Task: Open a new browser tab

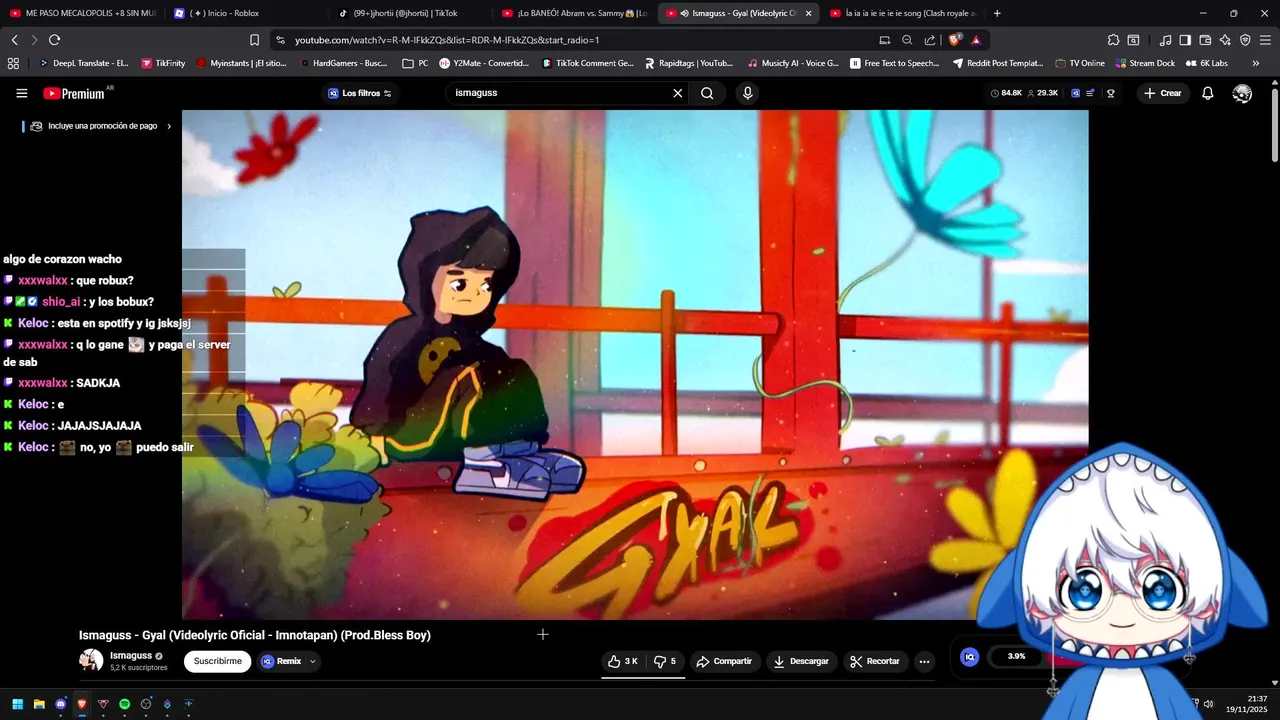Action: (997, 13)
